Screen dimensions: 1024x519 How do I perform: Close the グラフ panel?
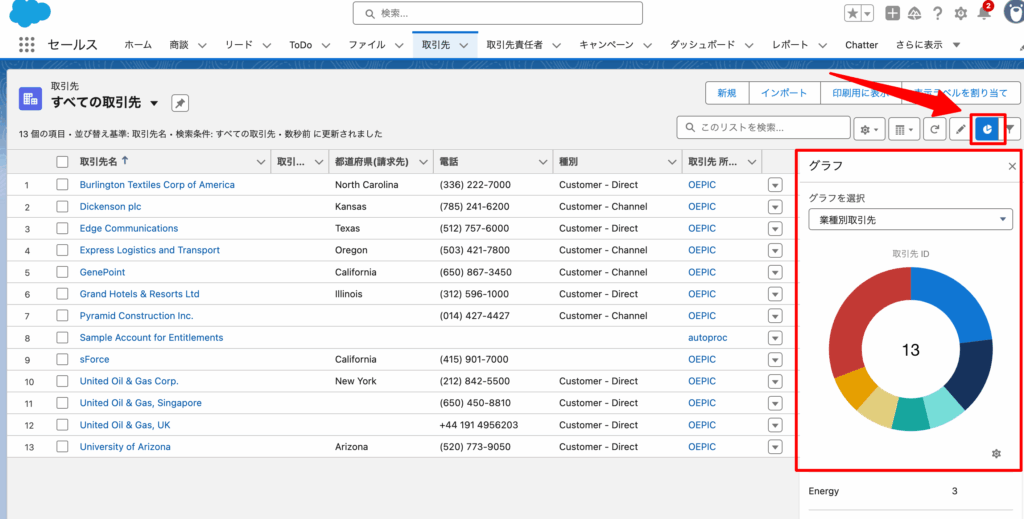1012,166
